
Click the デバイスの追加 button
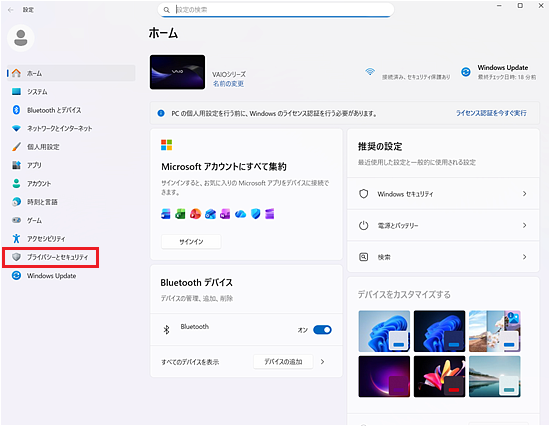click(283, 362)
